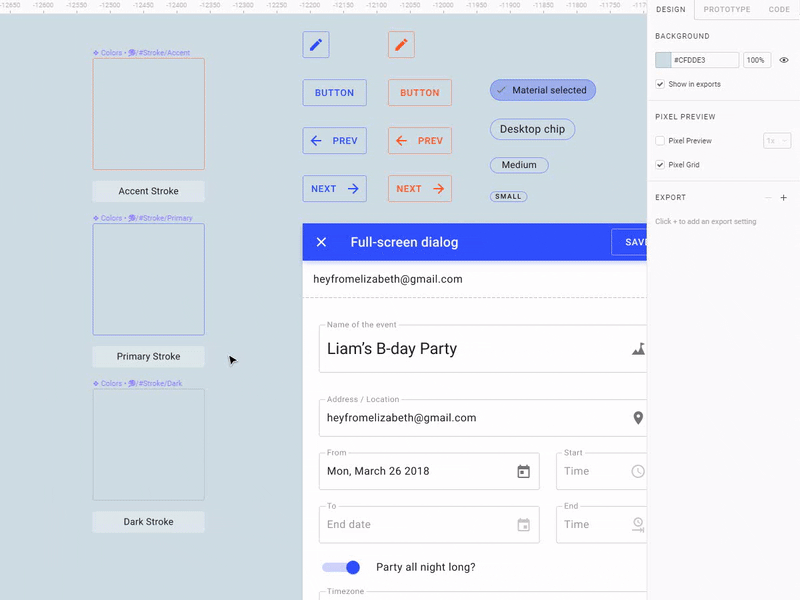
Task: Enable the Pixel Preview checkbox
Action: (660, 141)
